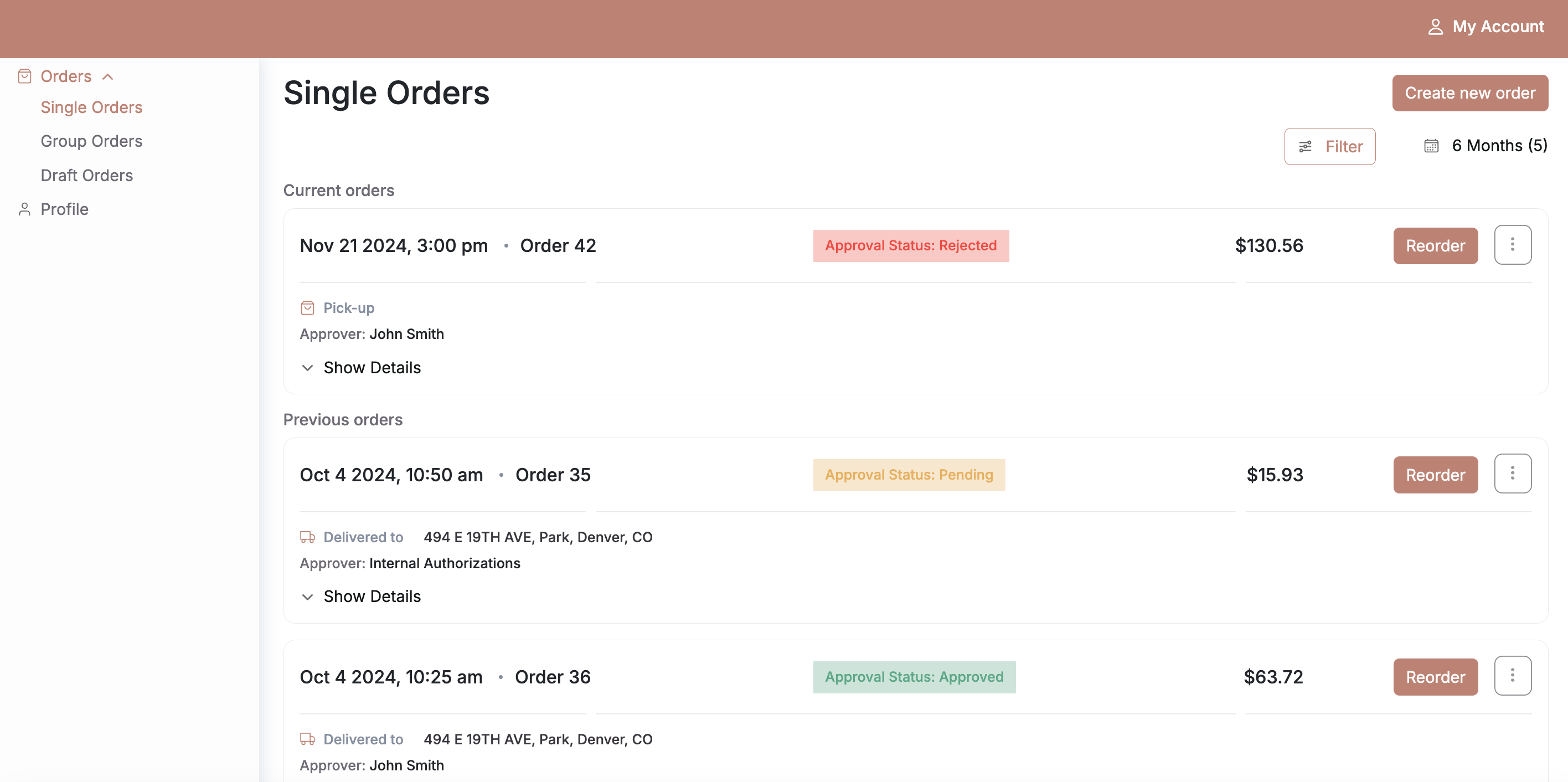Click the Order 36 label

click(553, 677)
